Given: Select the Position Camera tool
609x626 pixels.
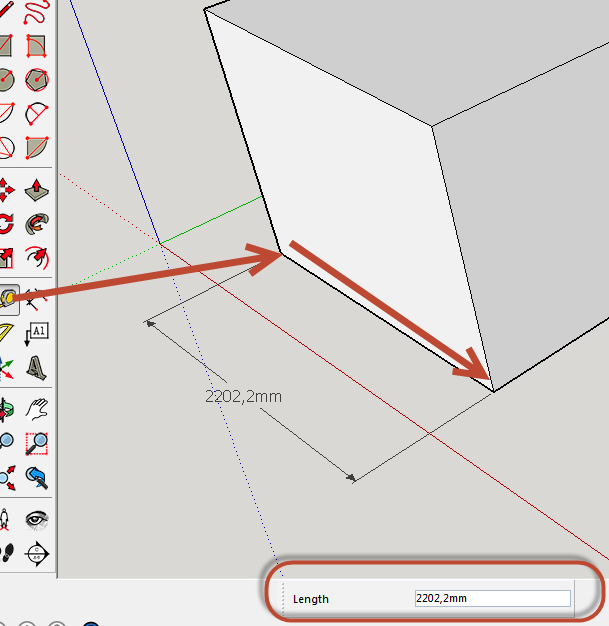Looking at the screenshot, I should [x=5, y=520].
